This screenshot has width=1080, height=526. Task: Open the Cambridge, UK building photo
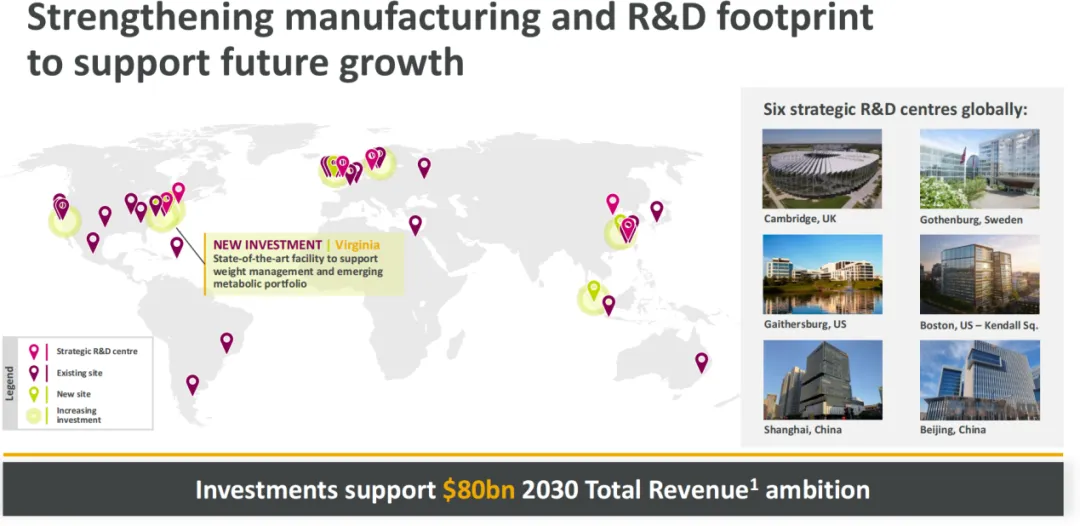click(822, 169)
